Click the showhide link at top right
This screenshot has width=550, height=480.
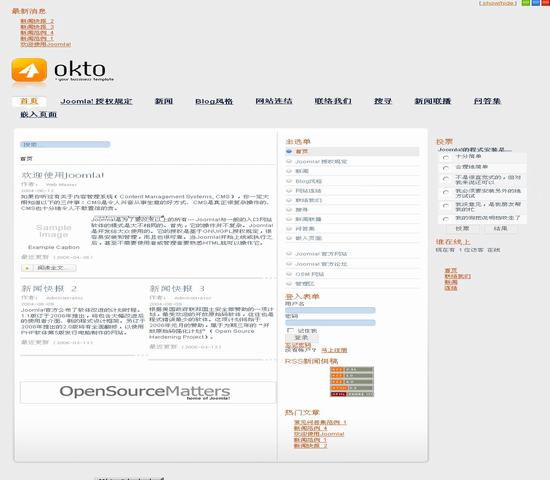498,3
